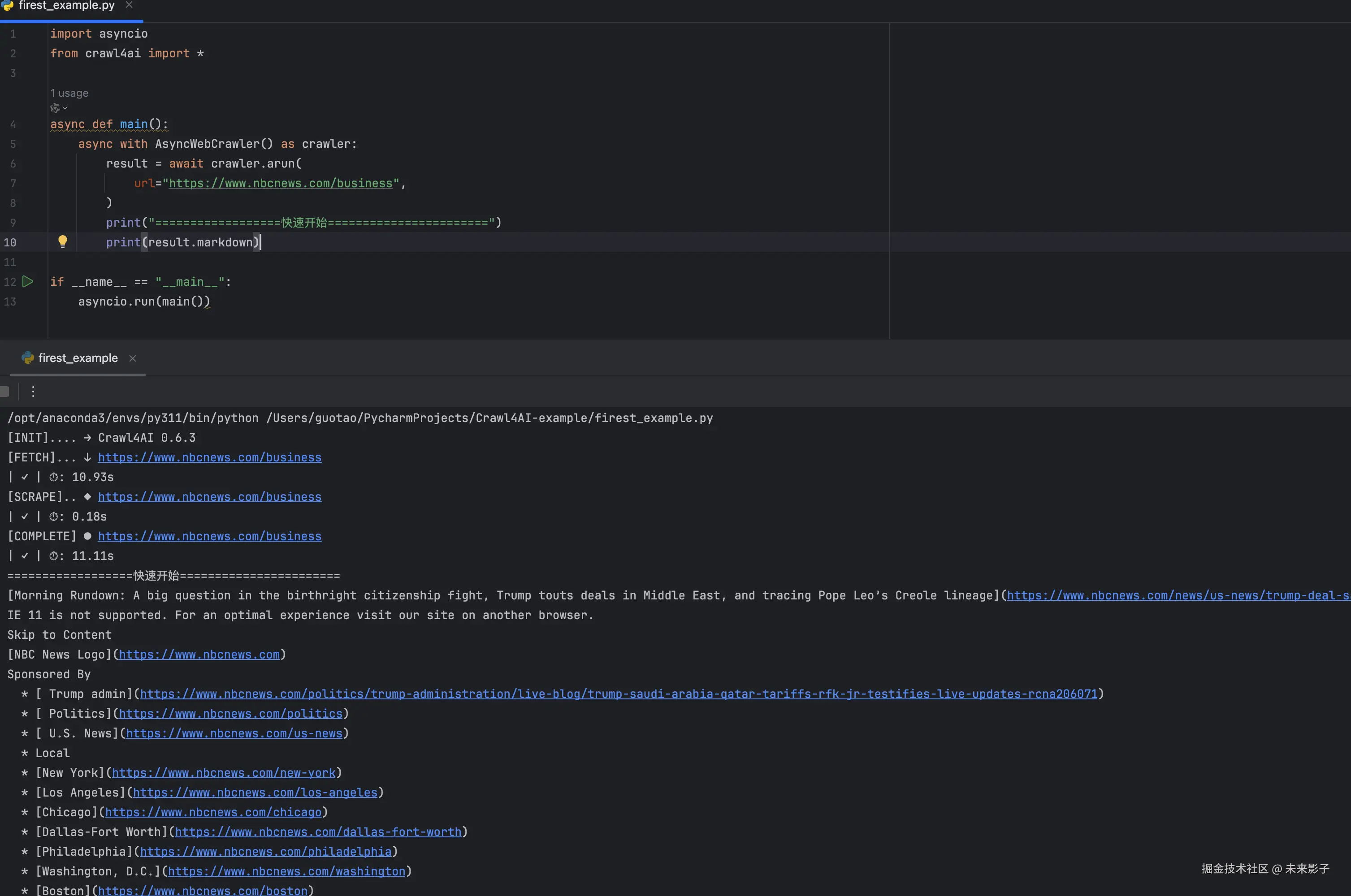Open the Politics link in console output

coord(230,714)
